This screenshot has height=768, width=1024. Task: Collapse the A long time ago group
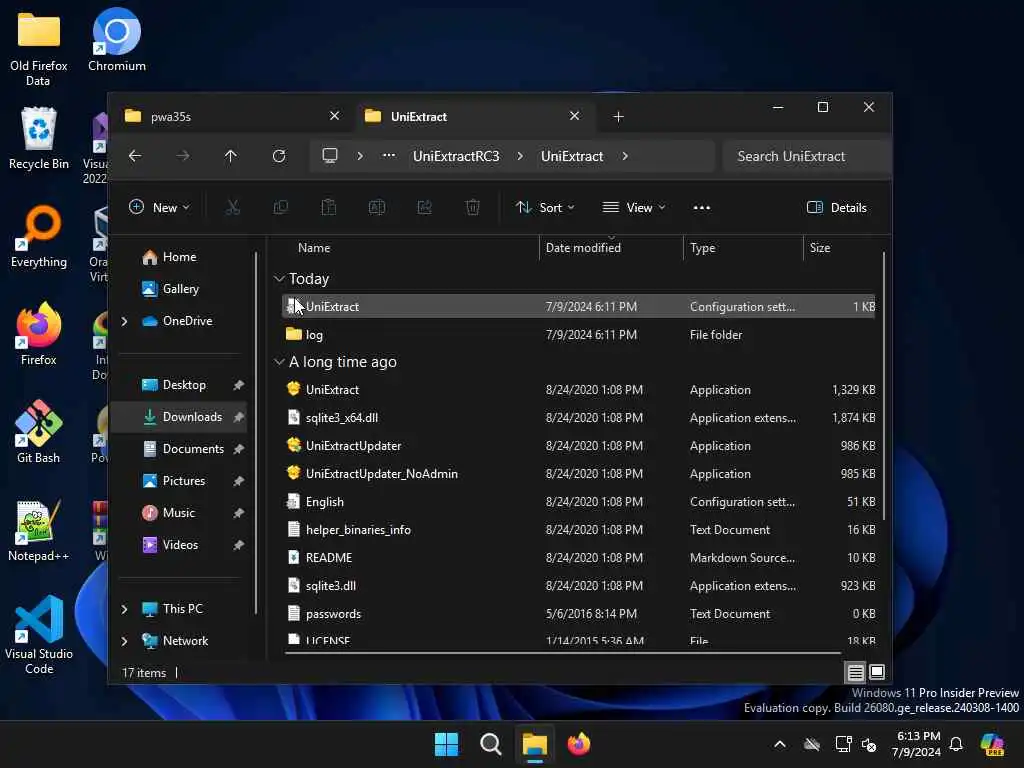pyautogui.click(x=279, y=362)
